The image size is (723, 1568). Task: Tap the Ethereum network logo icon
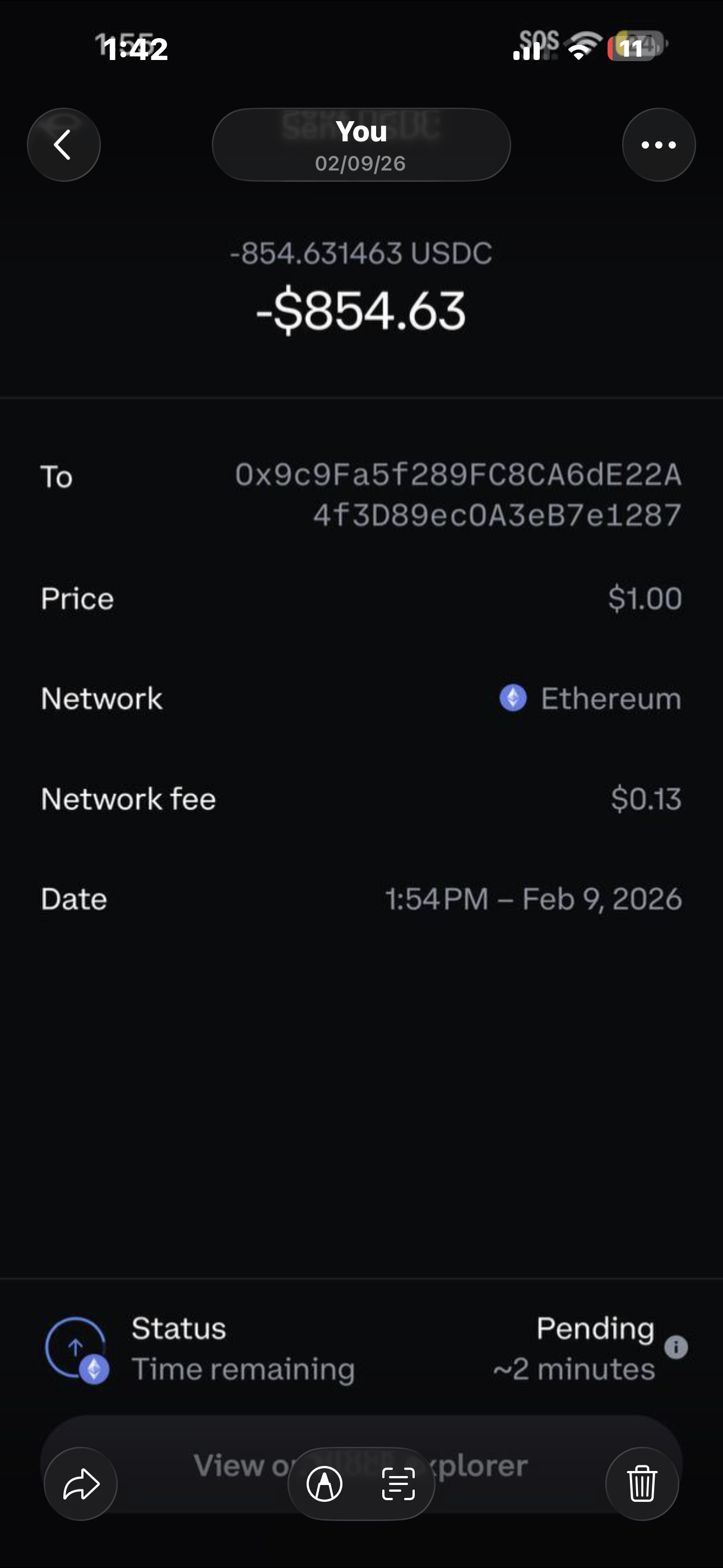[513, 698]
